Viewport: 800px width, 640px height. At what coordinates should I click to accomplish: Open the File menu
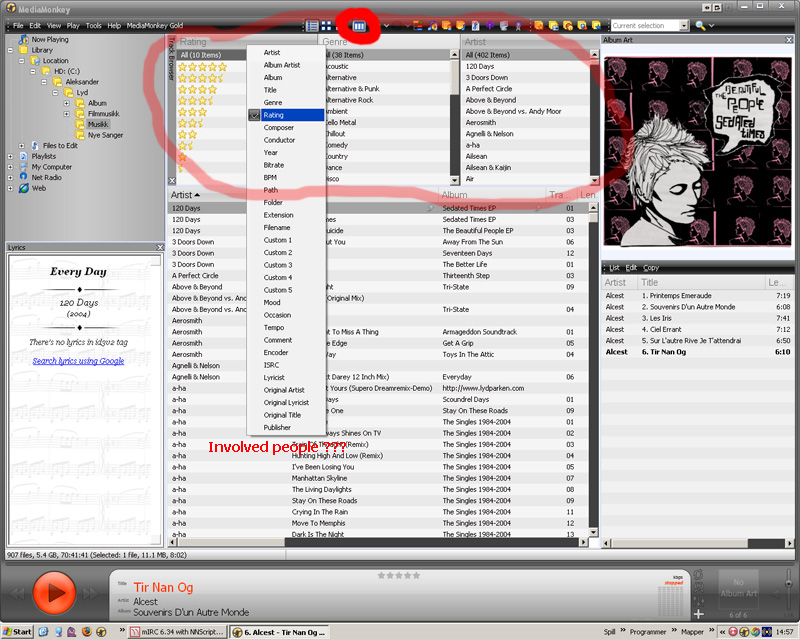(18, 26)
